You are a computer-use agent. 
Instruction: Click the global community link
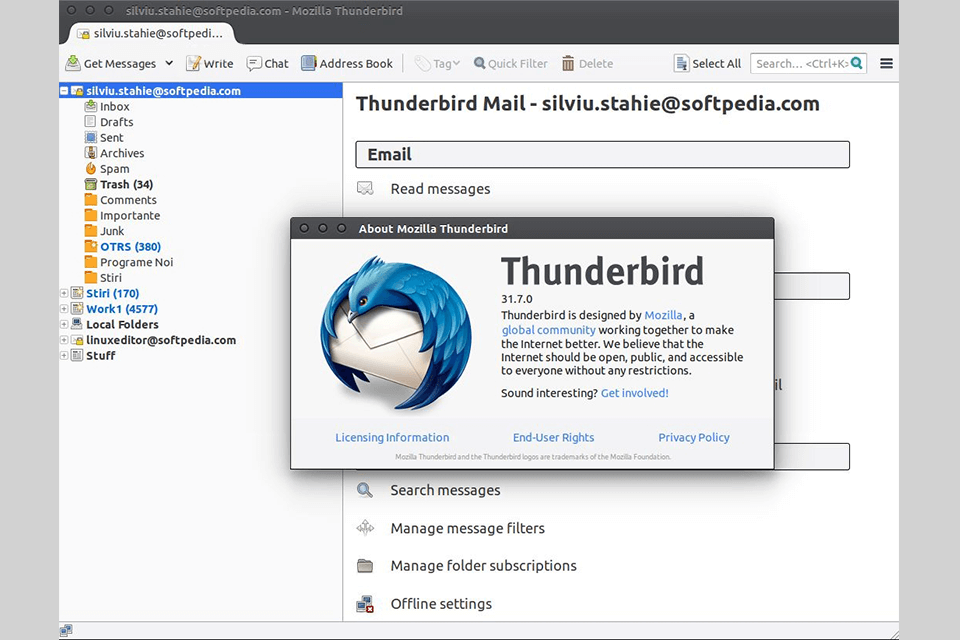[548, 329]
